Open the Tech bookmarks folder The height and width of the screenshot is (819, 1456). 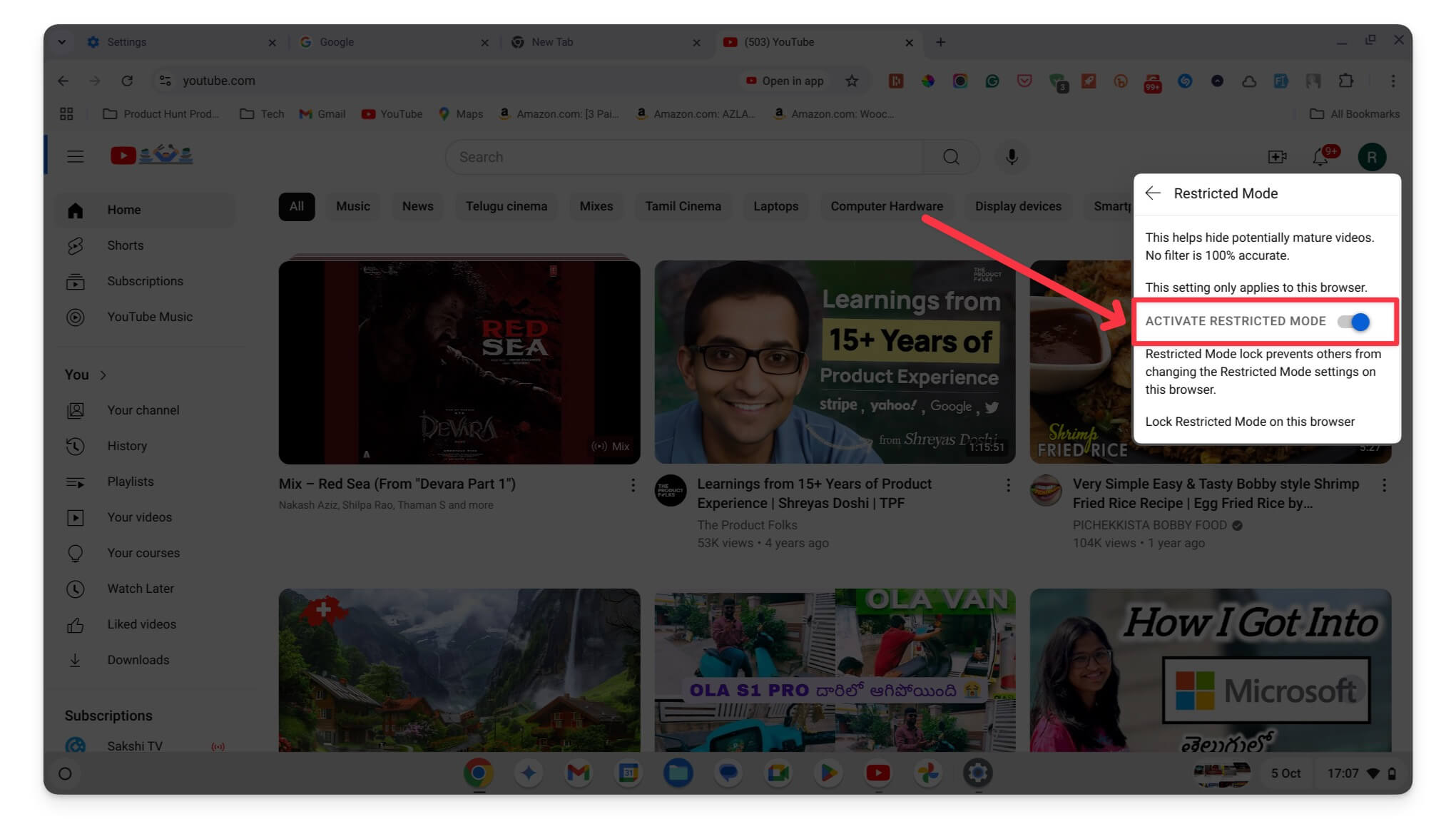pyautogui.click(x=262, y=114)
